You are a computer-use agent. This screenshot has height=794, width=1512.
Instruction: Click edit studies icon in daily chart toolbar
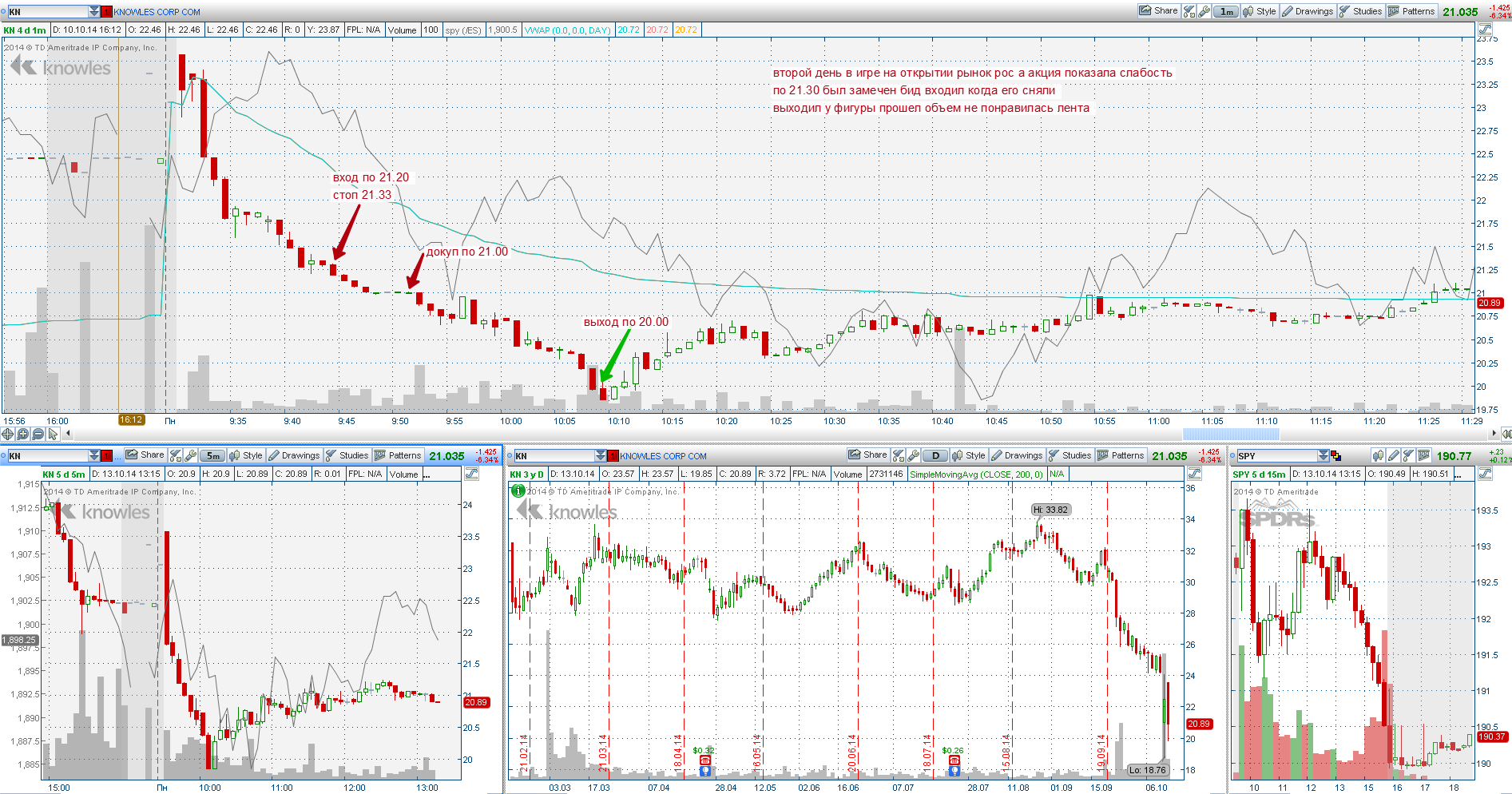899,455
